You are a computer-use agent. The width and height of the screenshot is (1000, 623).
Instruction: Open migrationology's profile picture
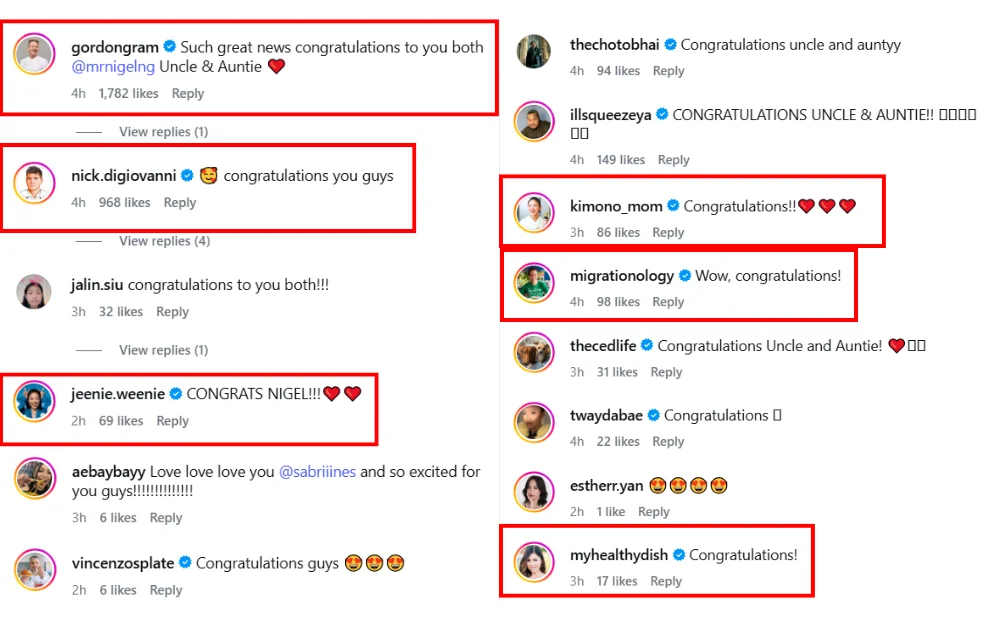[534, 283]
